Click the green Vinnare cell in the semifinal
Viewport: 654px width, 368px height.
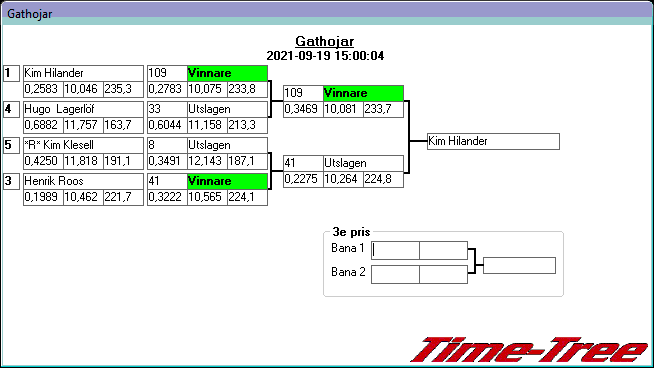click(x=363, y=93)
